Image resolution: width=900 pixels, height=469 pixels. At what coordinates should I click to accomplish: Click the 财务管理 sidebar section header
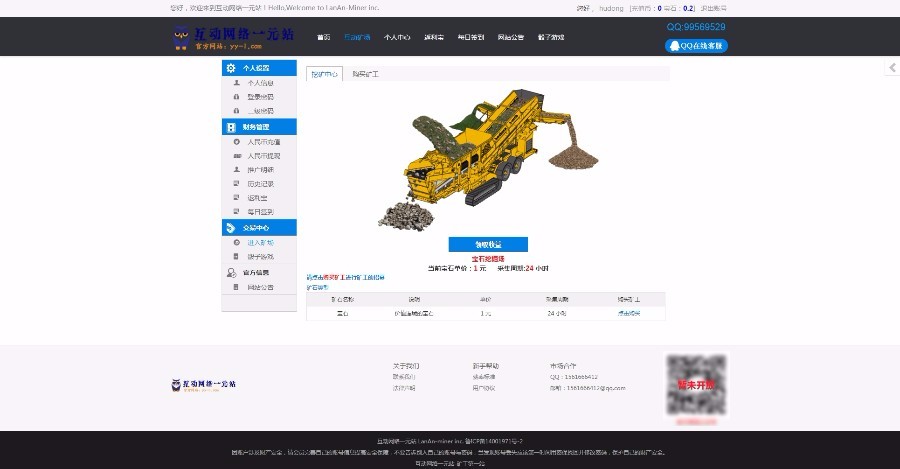click(x=259, y=127)
